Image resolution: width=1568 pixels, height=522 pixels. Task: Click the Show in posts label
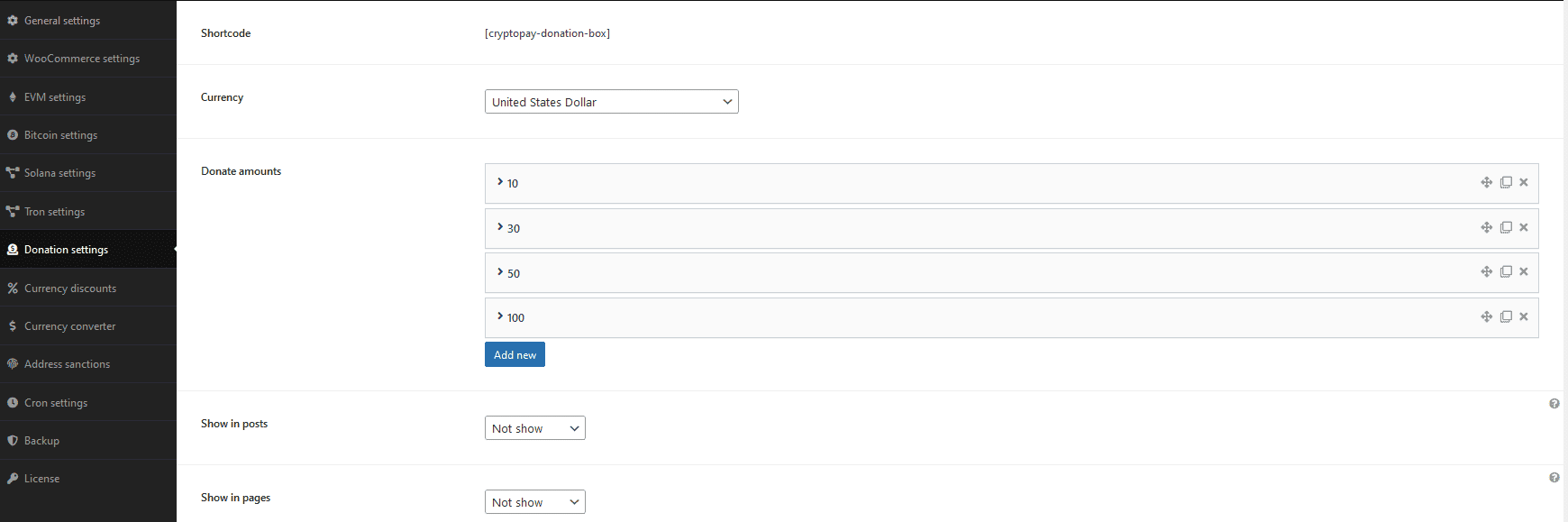tap(234, 424)
